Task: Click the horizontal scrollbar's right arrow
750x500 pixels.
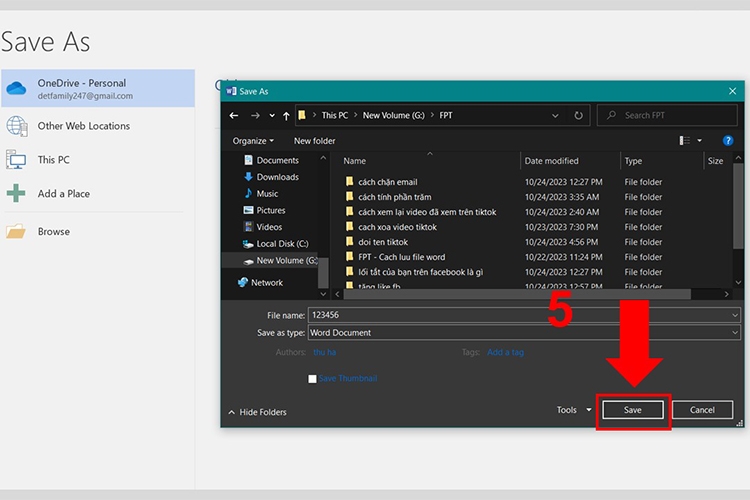Action: point(727,294)
